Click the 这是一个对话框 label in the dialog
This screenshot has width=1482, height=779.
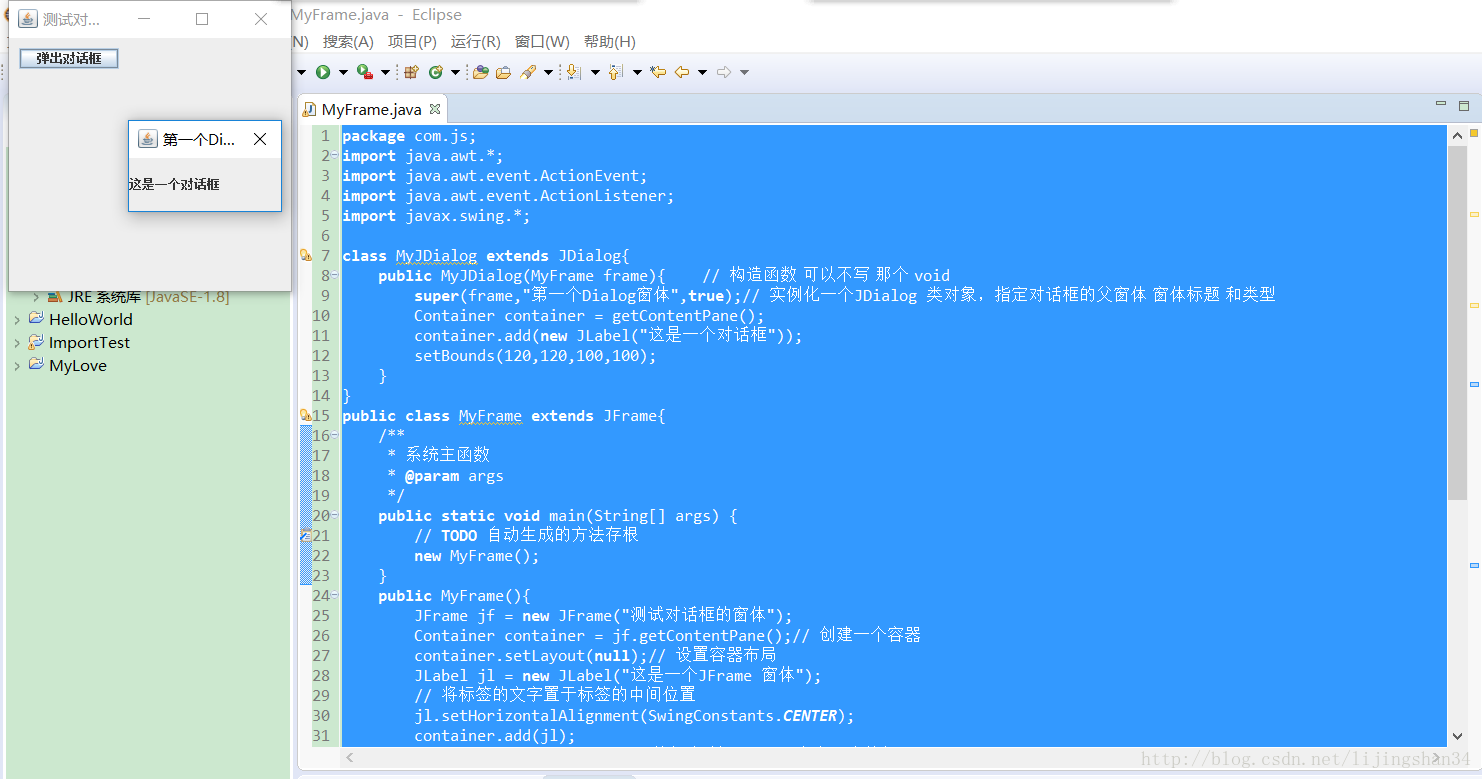pos(174,184)
